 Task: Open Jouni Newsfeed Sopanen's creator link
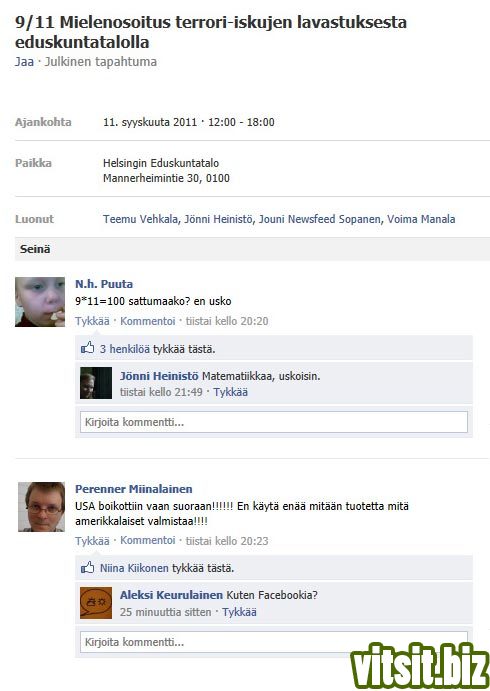coord(319,219)
